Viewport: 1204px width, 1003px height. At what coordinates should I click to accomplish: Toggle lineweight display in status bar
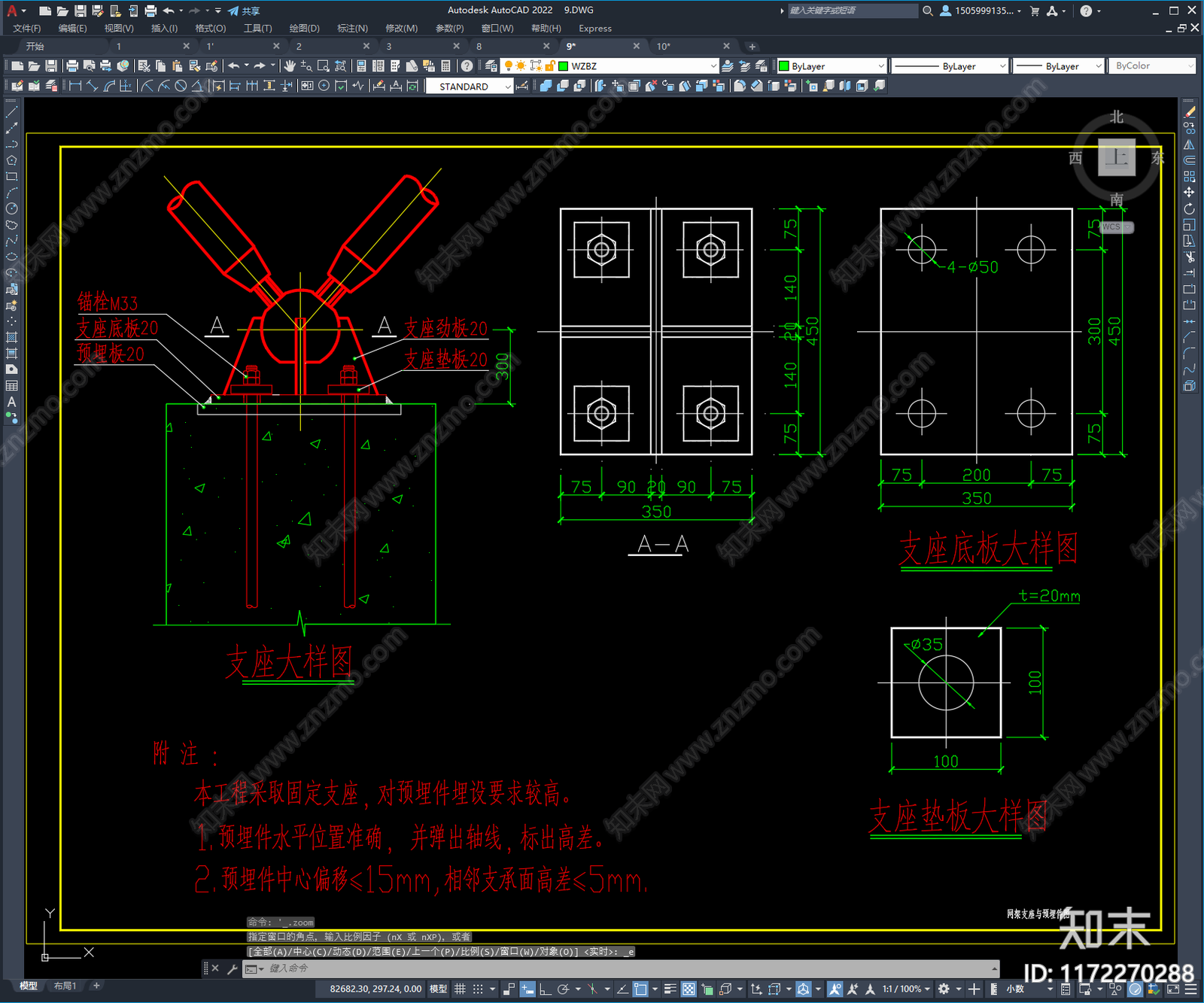[670, 989]
